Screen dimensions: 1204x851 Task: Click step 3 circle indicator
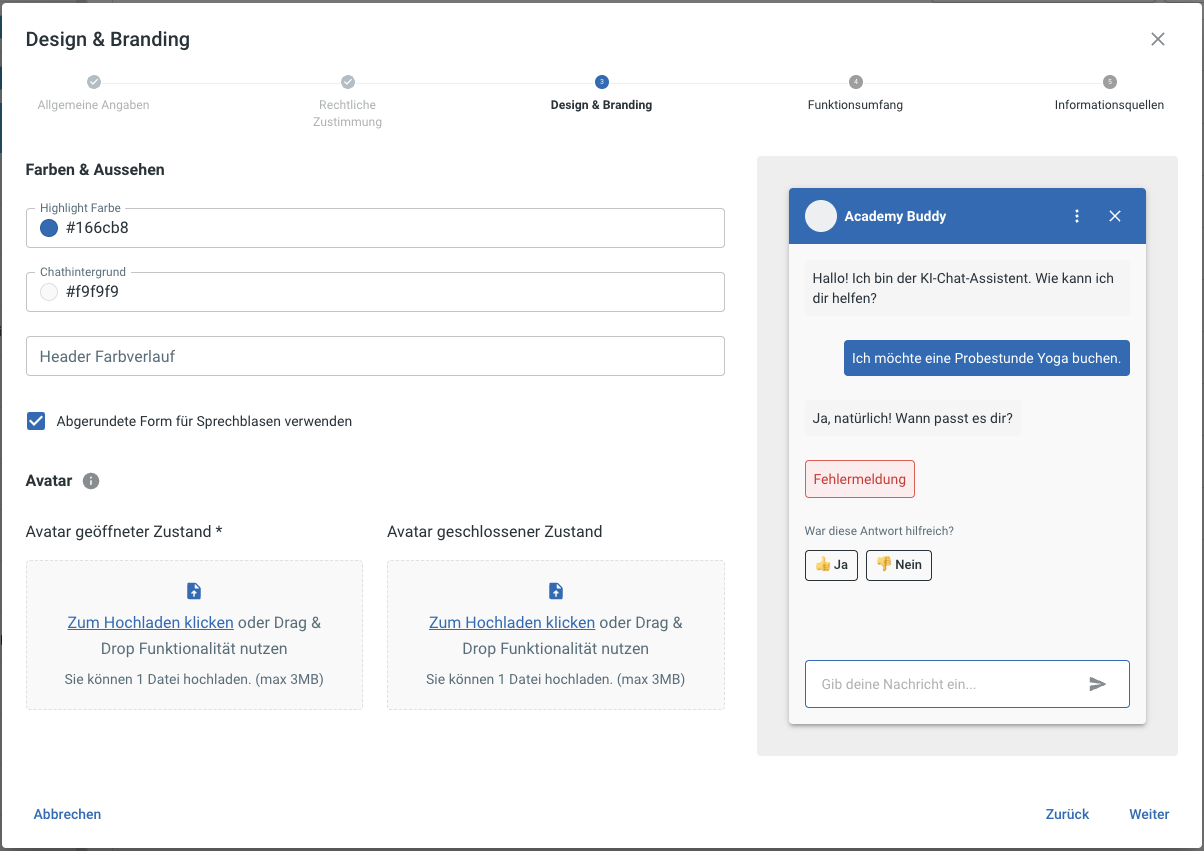601,82
